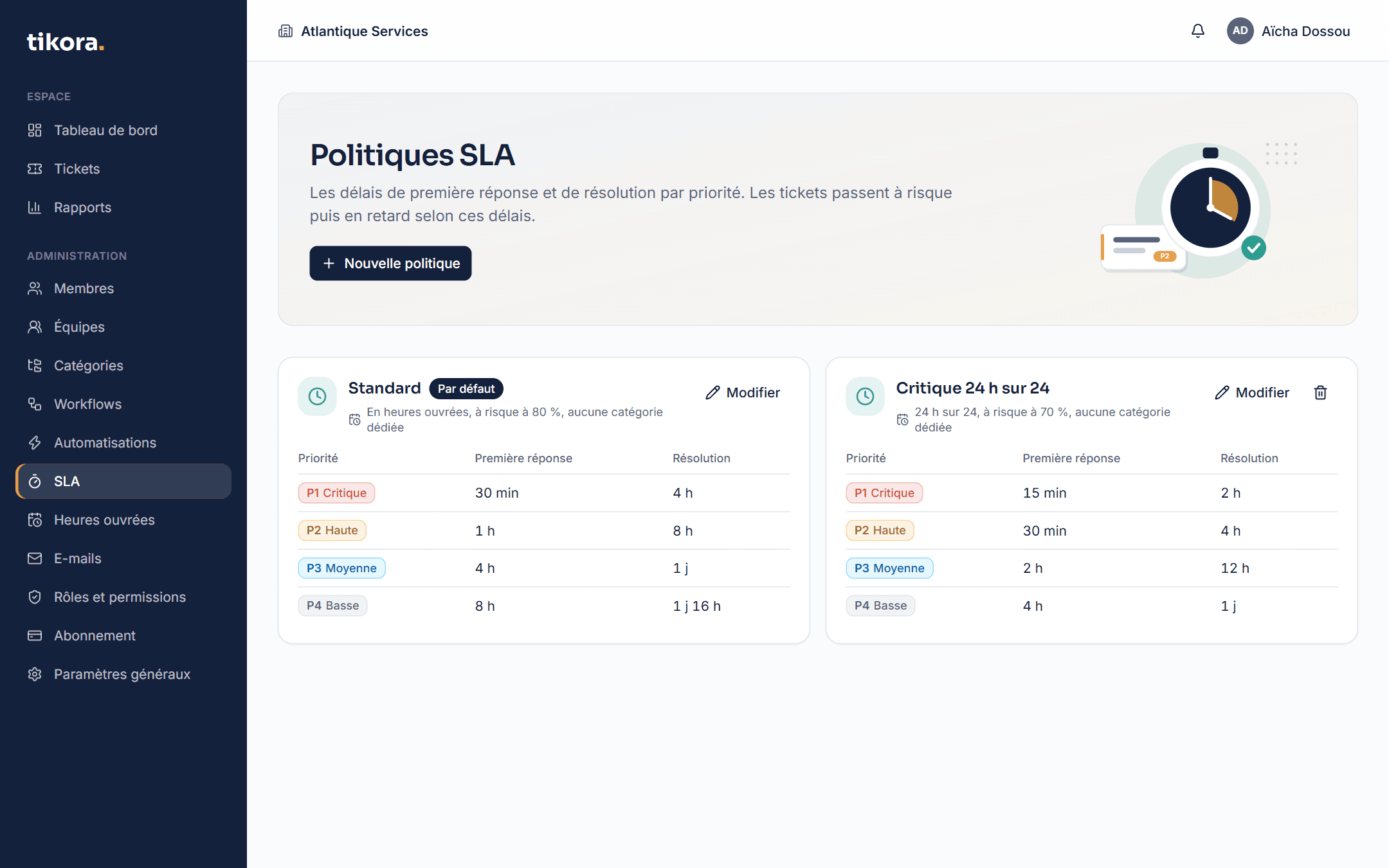Click the Atlantique Services building icon
Image resolution: width=1389 pixels, height=868 pixels.
[286, 31]
